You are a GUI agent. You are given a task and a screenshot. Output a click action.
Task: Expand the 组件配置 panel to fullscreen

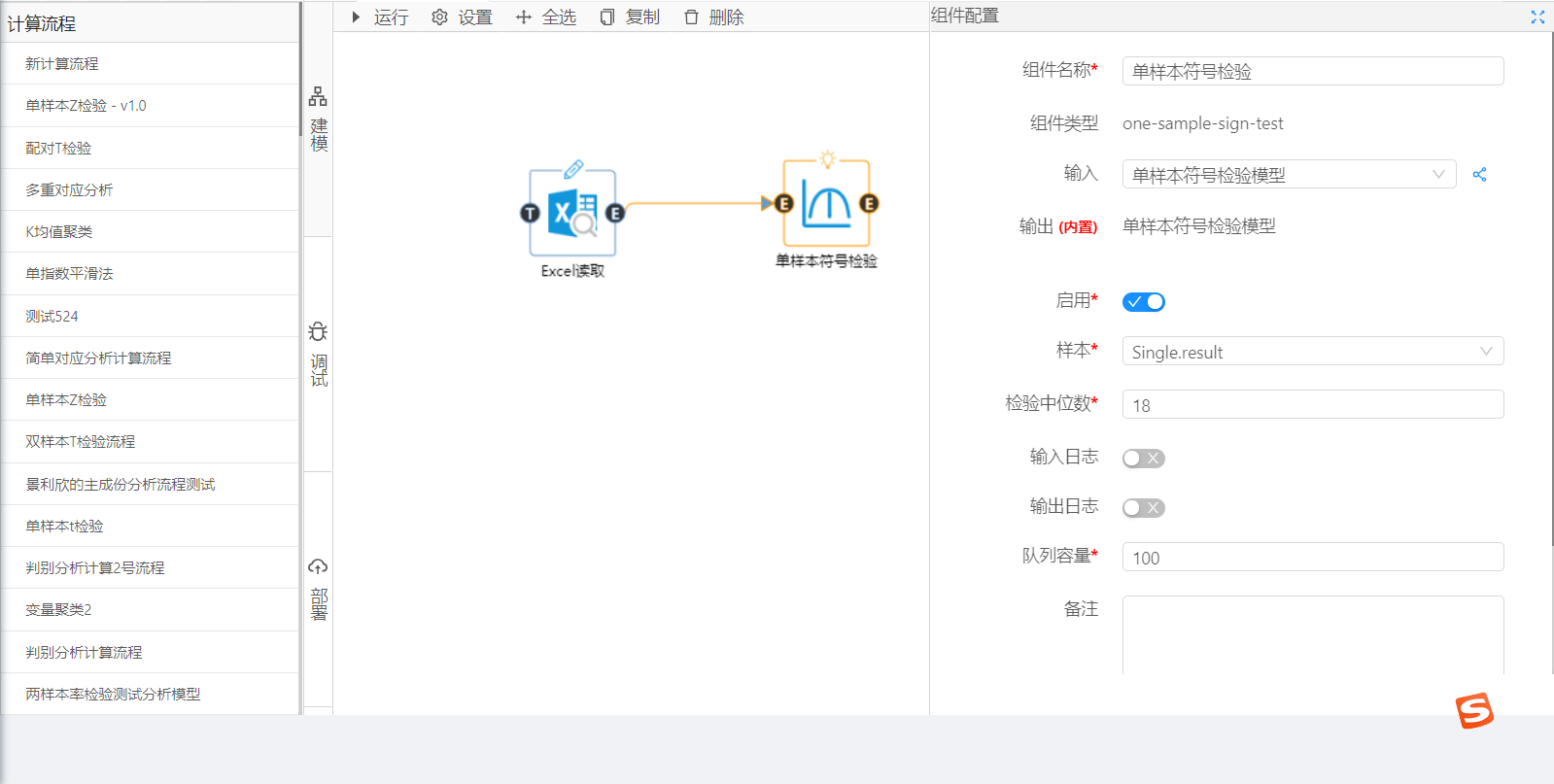[1537, 17]
